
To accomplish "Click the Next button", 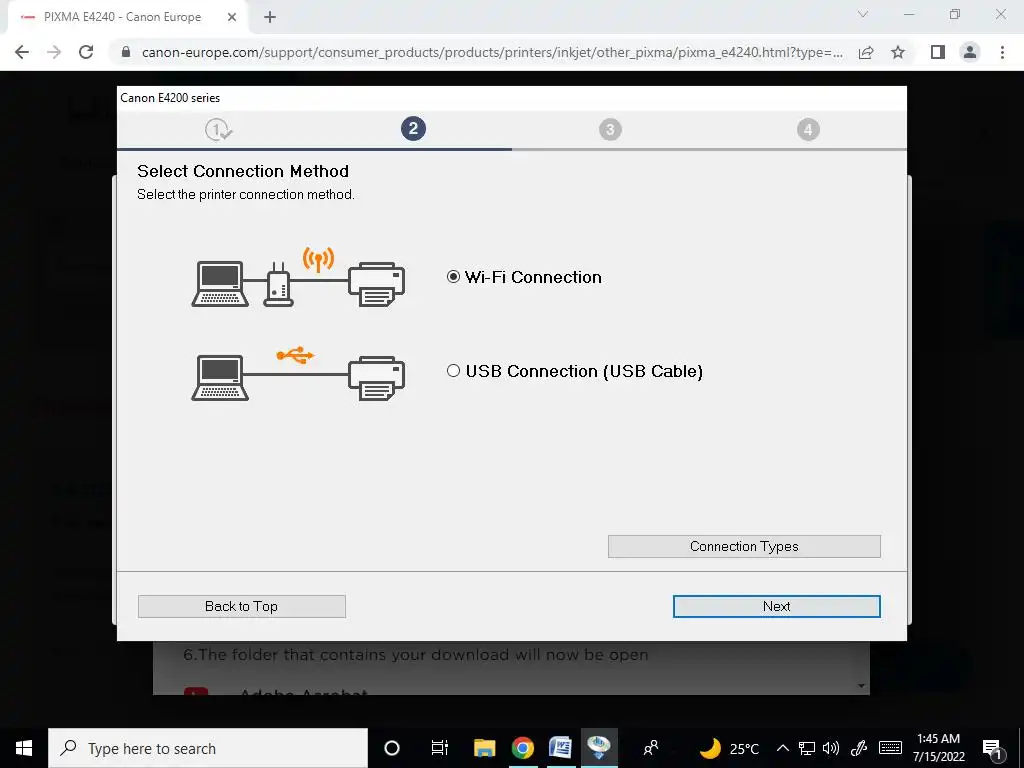I will [776, 606].
